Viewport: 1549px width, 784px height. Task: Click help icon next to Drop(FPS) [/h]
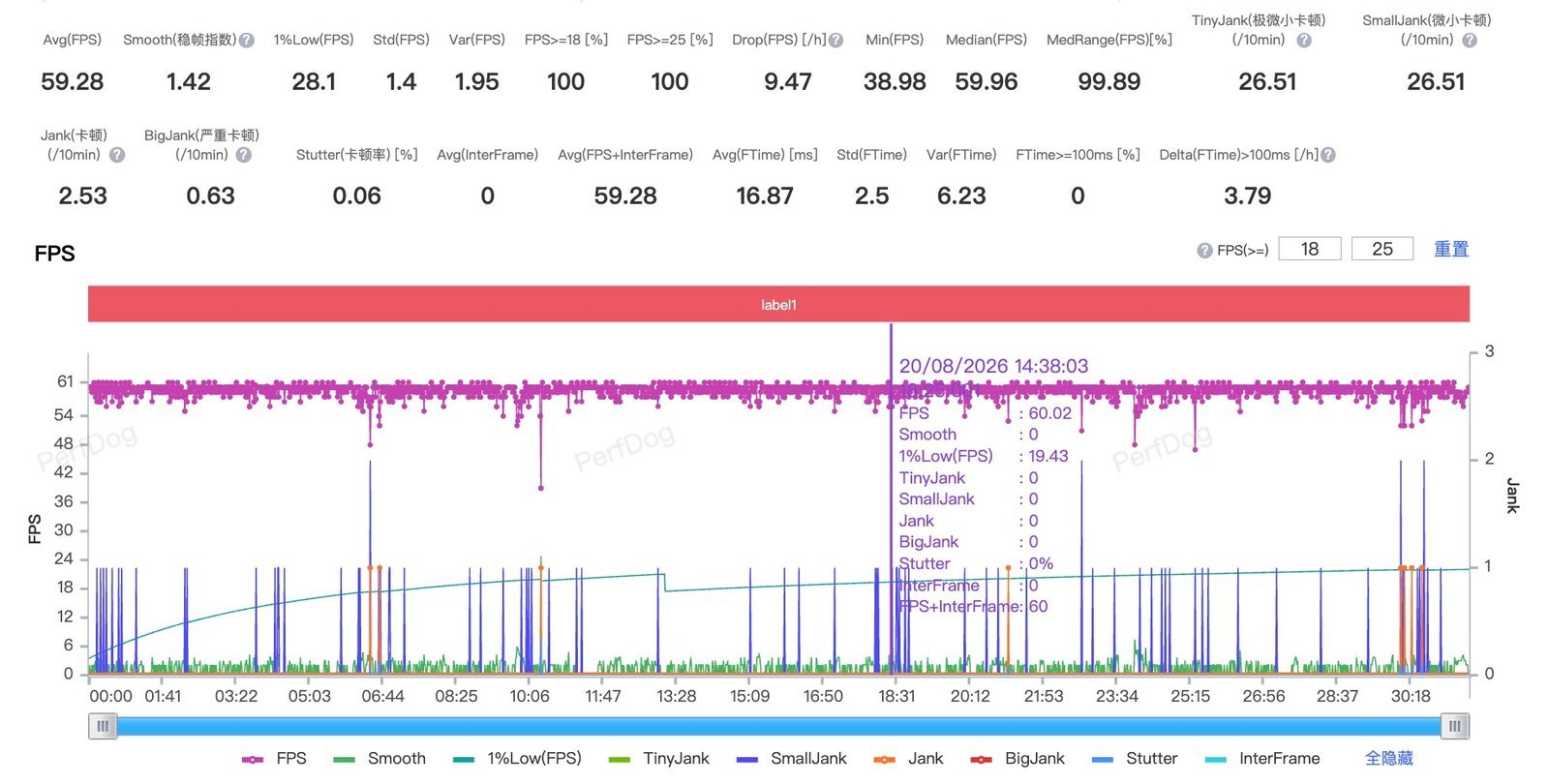(x=836, y=41)
